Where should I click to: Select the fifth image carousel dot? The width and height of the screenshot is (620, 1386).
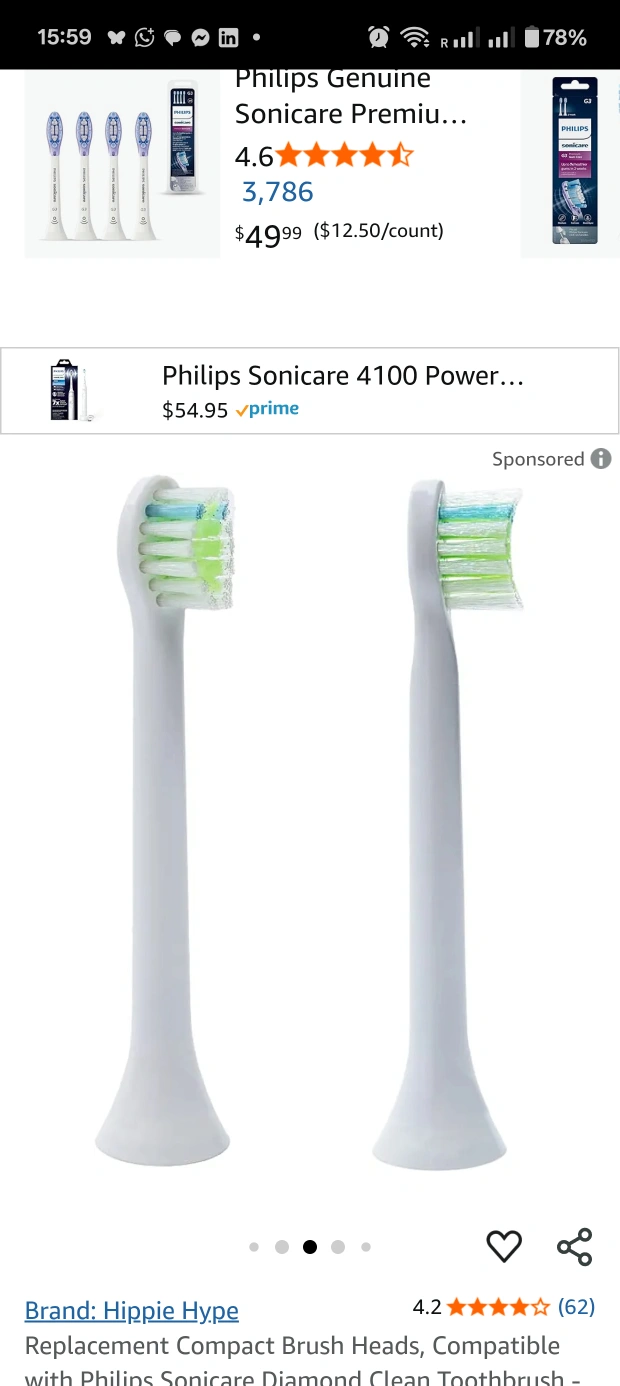366,1247
